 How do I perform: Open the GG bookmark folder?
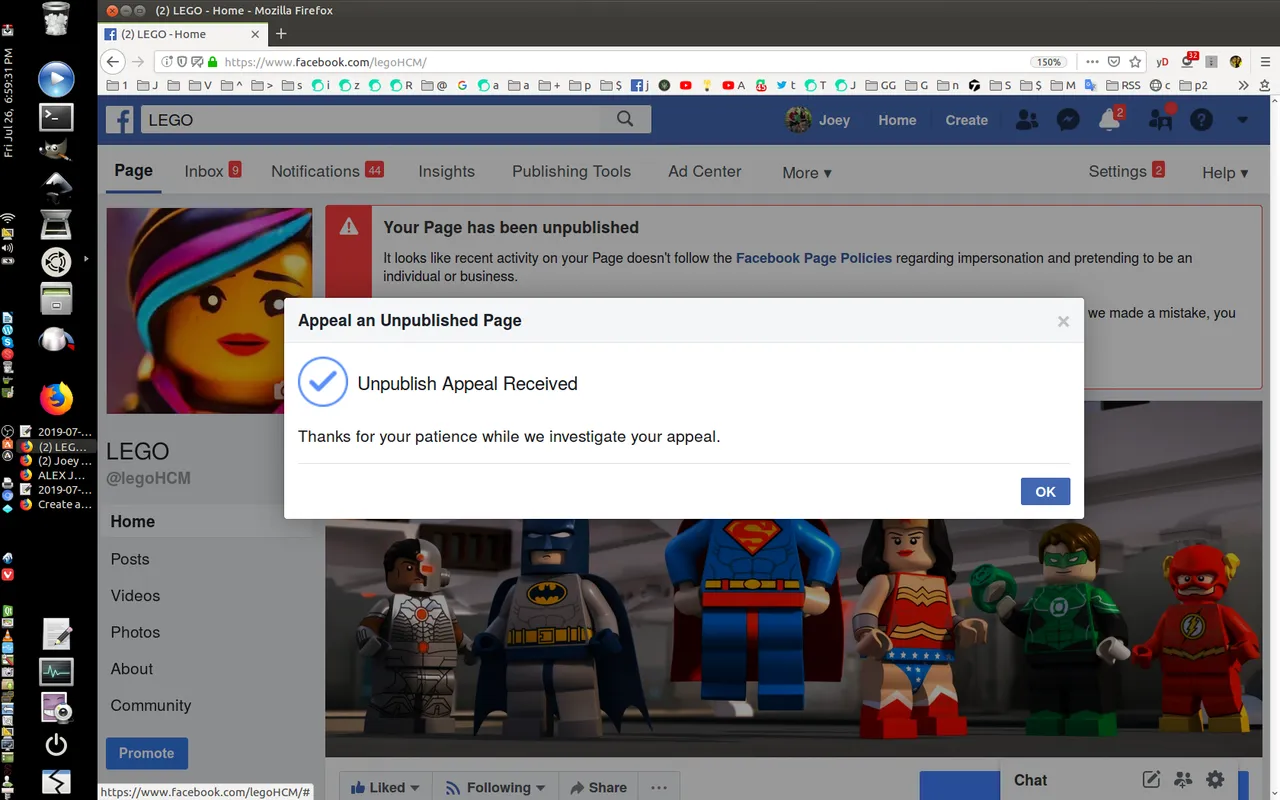point(880,86)
